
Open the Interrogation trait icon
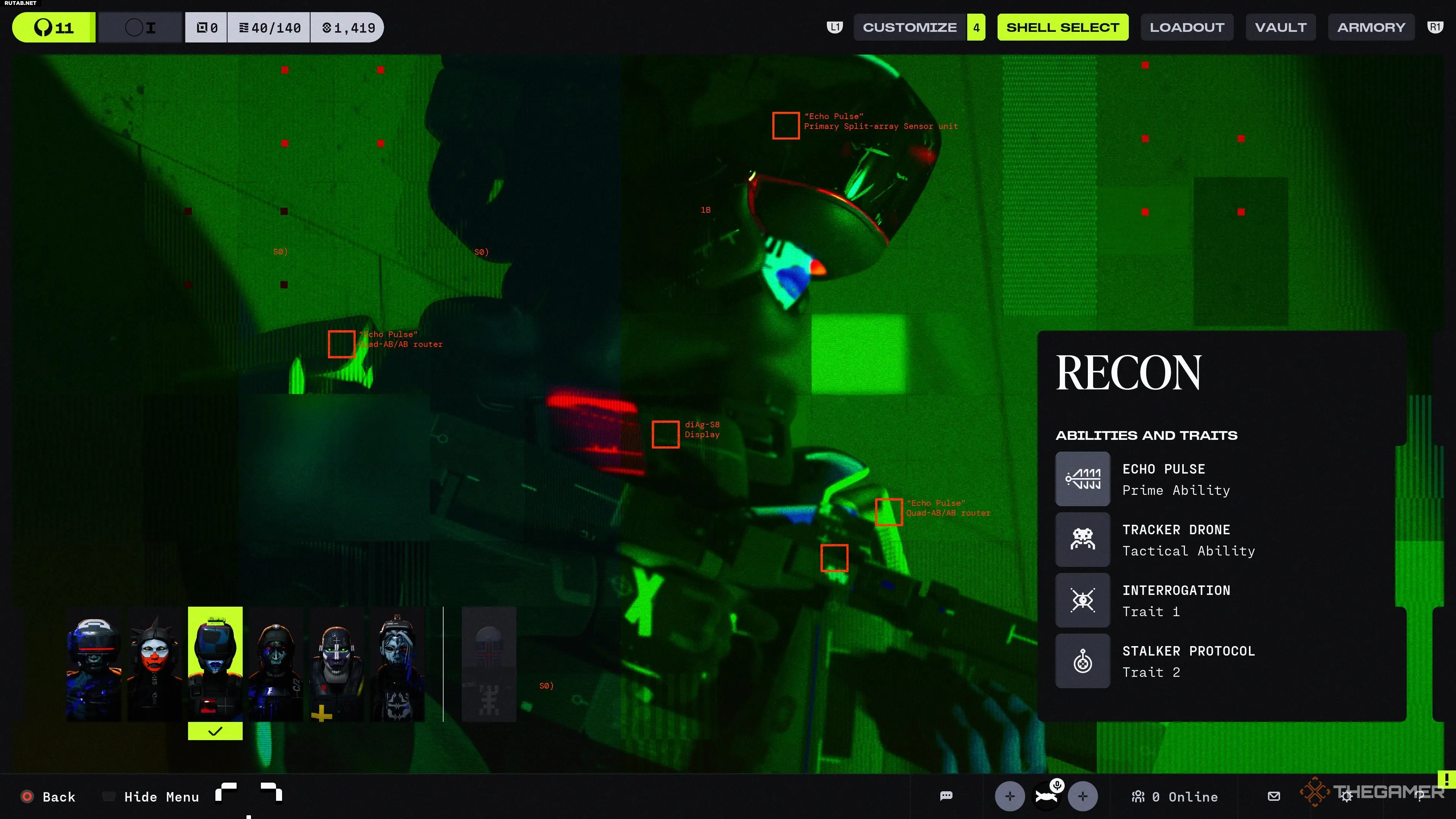pos(1083,600)
